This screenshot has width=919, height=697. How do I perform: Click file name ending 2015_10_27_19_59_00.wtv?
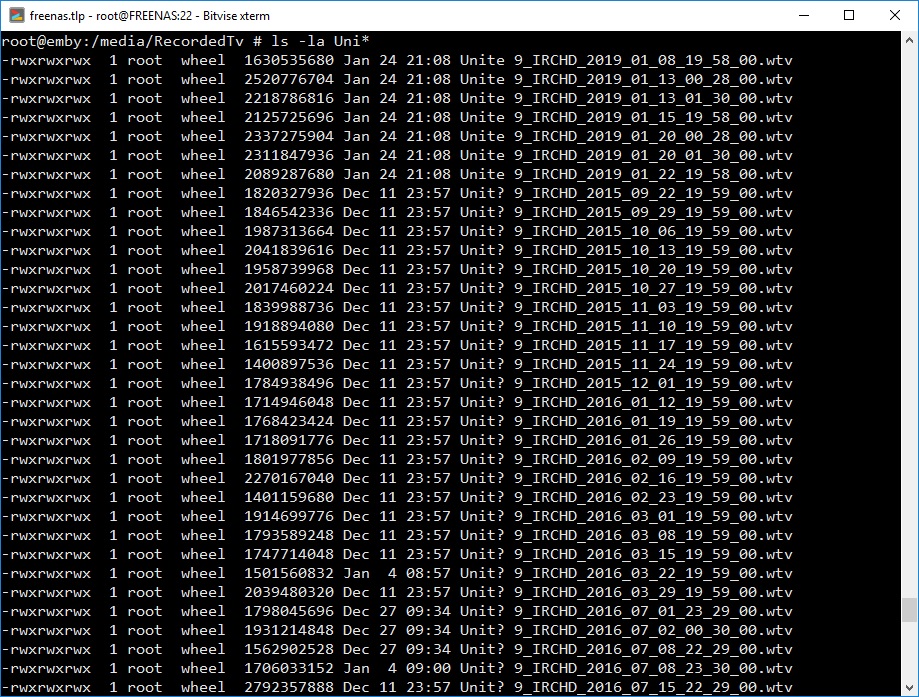coord(626,288)
